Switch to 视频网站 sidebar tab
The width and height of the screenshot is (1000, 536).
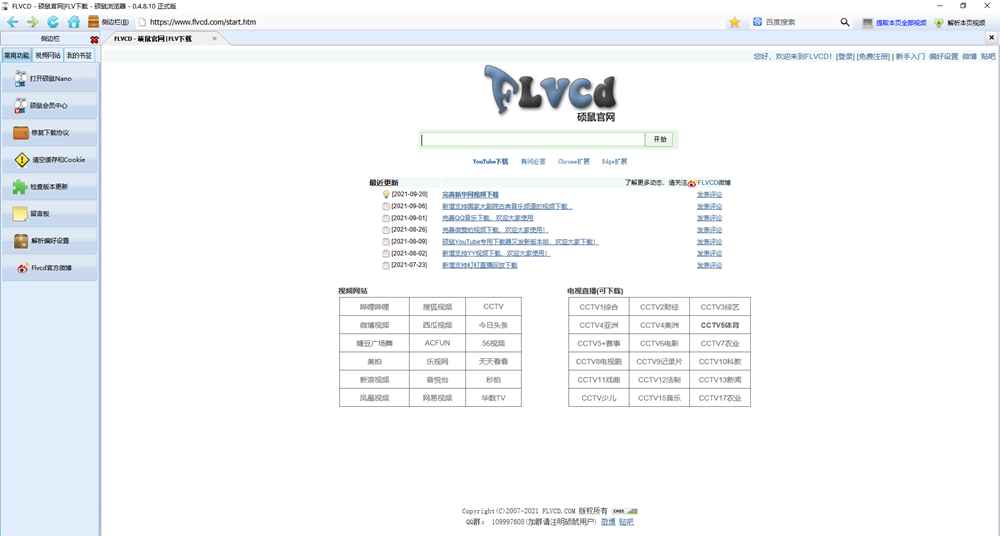point(48,56)
